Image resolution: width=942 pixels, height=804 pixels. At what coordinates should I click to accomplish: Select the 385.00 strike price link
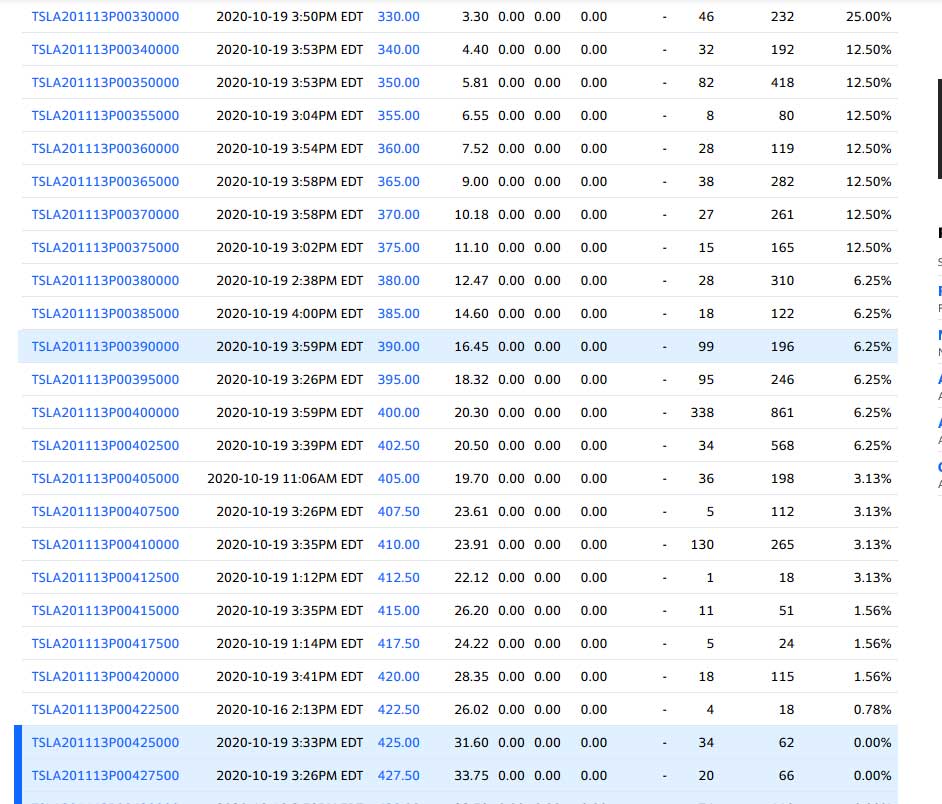click(x=398, y=314)
